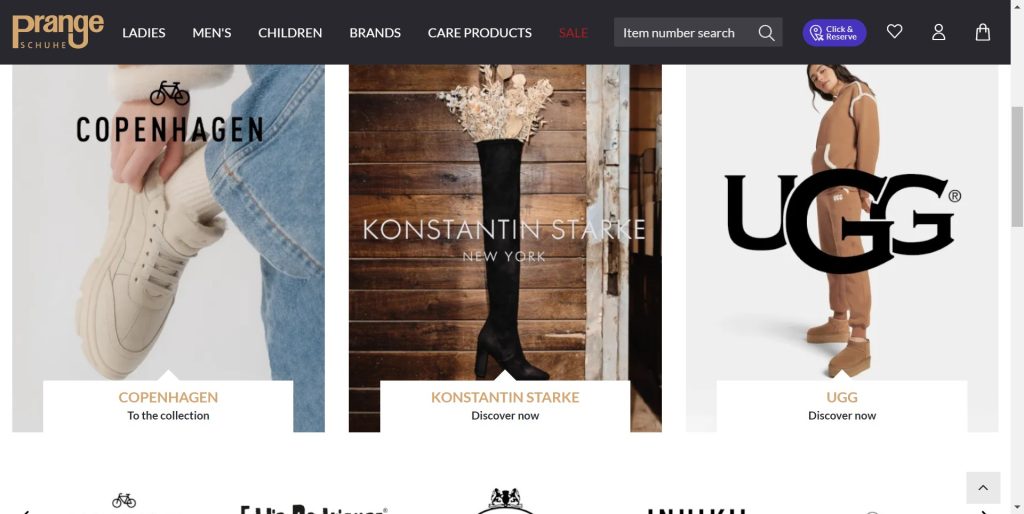The width and height of the screenshot is (1024, 514).
Task: Click the back-to-top arrow button
Action: click(983, 488)
